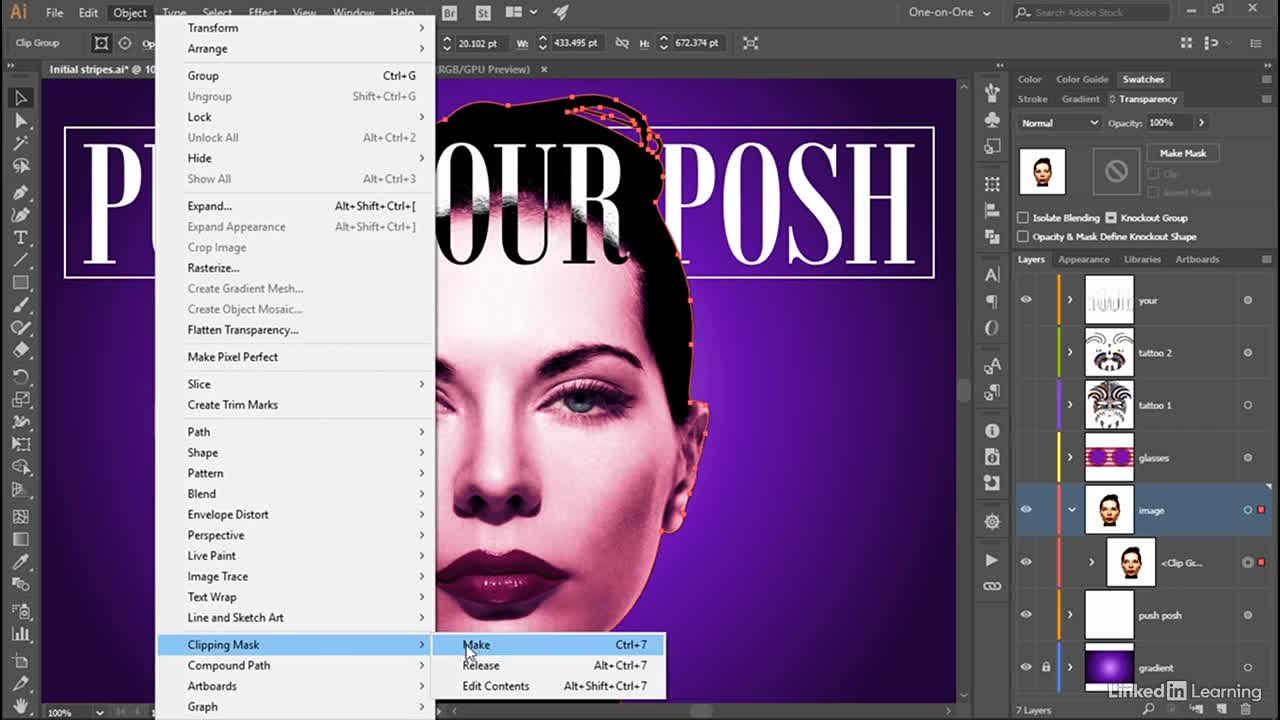The width and height of the screenshot is (1280, 720).
Task: Open the File menu
Action: click(55, 13)
